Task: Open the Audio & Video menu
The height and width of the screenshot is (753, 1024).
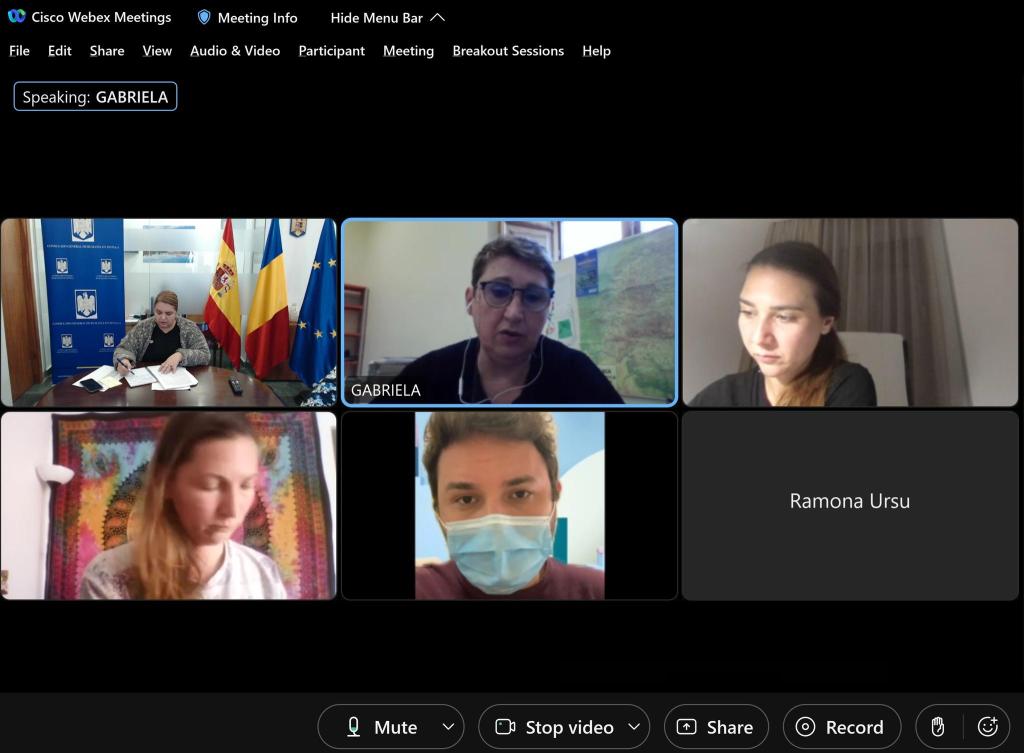Action: (x=235, y=50)
